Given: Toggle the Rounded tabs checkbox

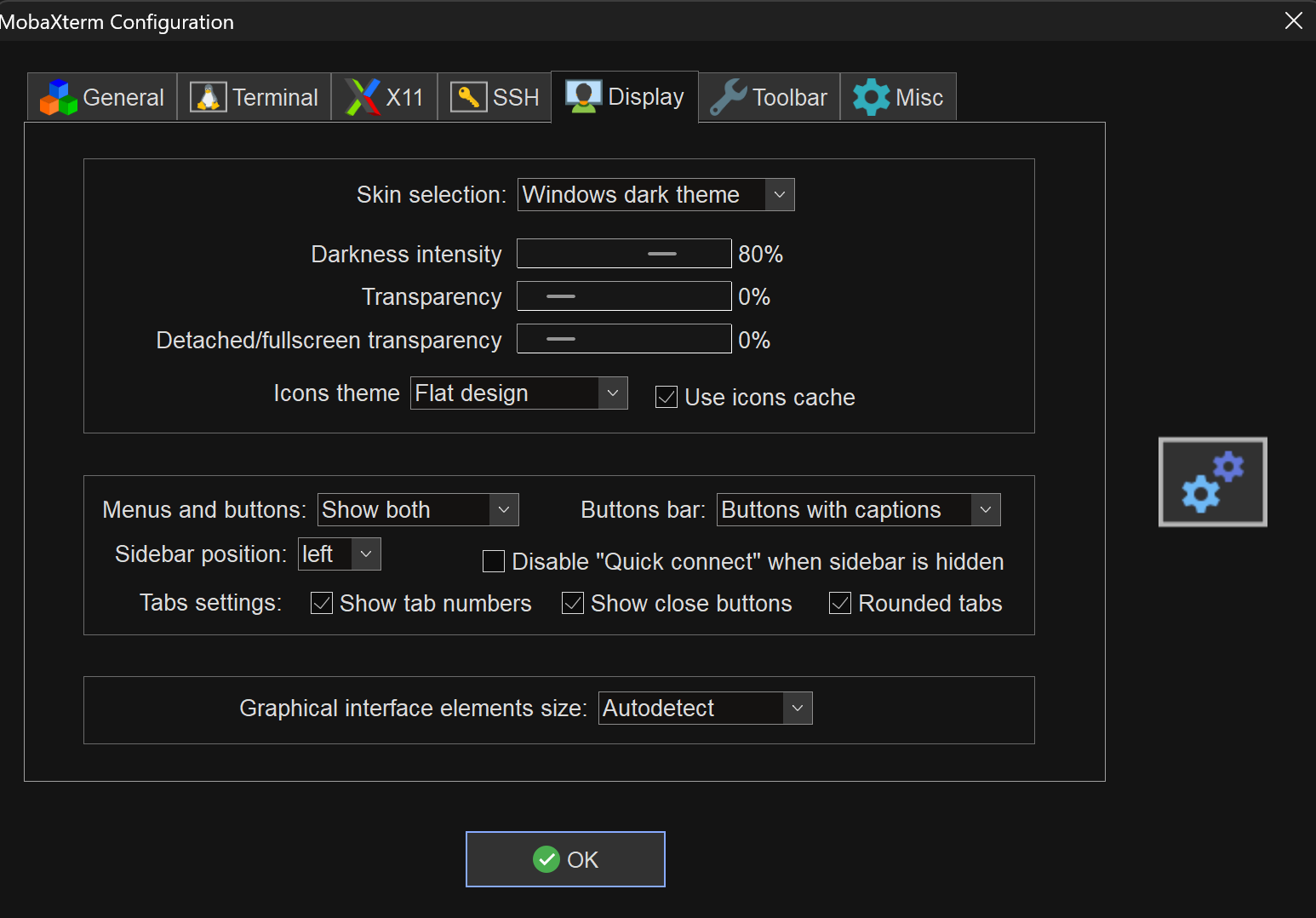Looking at the screenshot, I should click(x=840, y=603).
